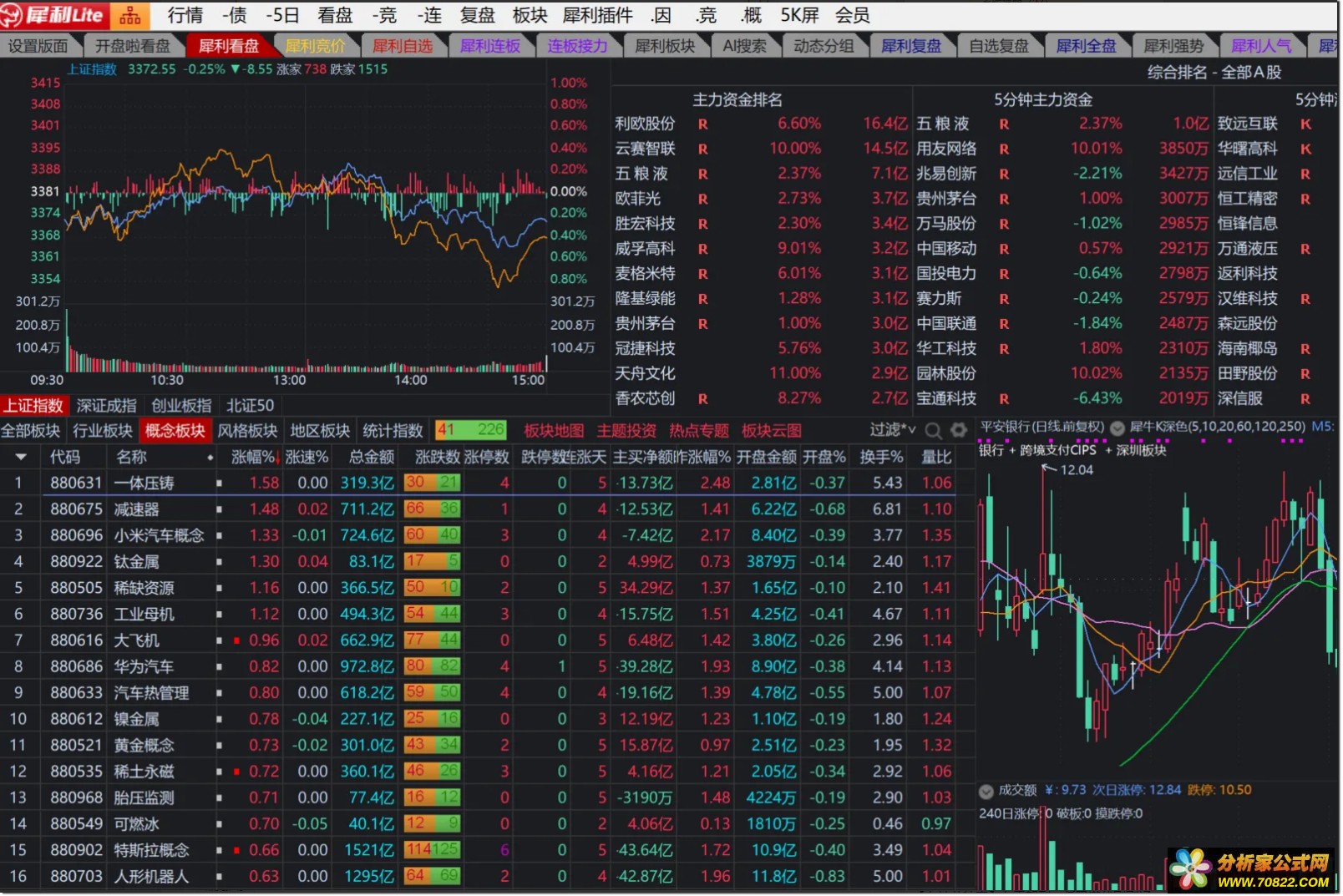Screen dimensions: 1343x896
Task: Switch to the 犀利连板 tab
Action: coord(490,47)
